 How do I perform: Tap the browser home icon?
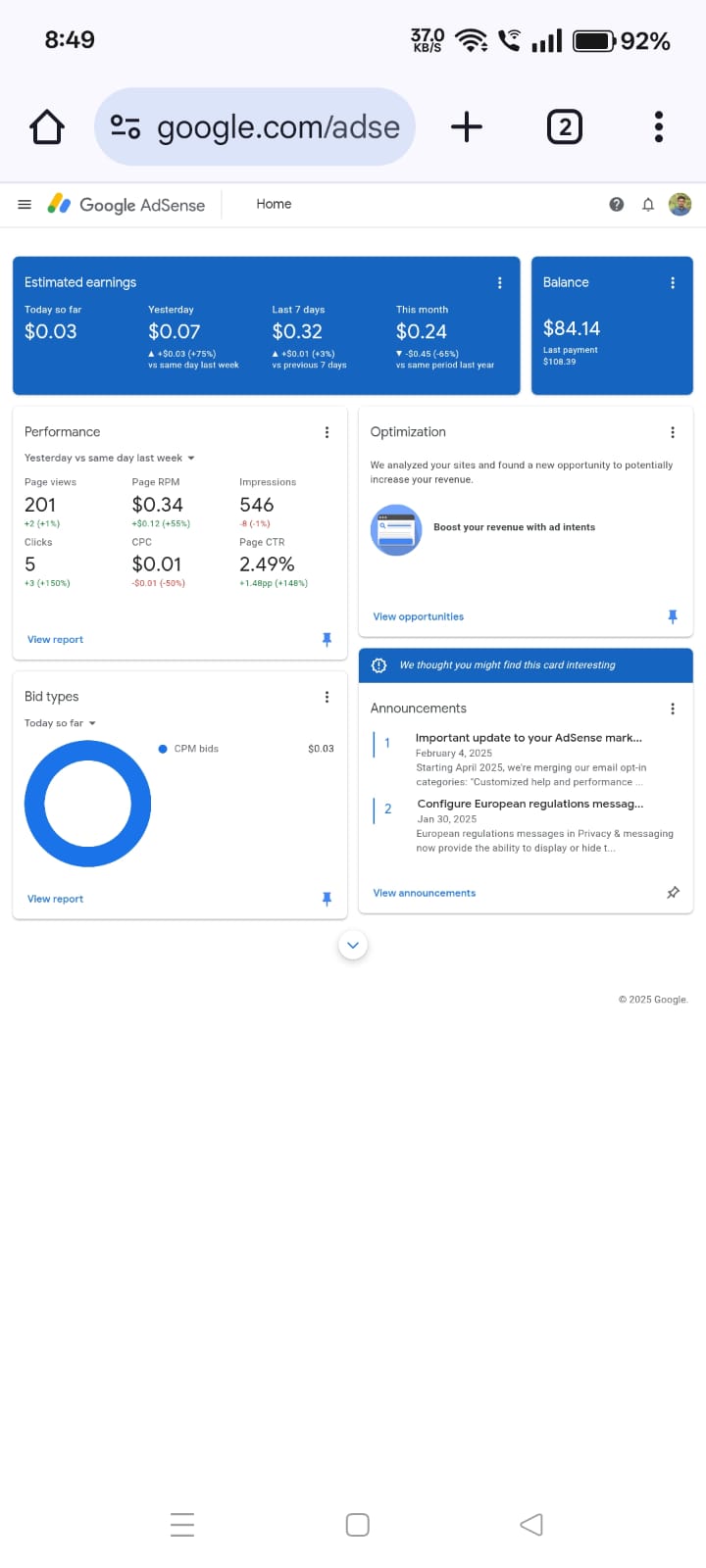[x=47, y=126]
